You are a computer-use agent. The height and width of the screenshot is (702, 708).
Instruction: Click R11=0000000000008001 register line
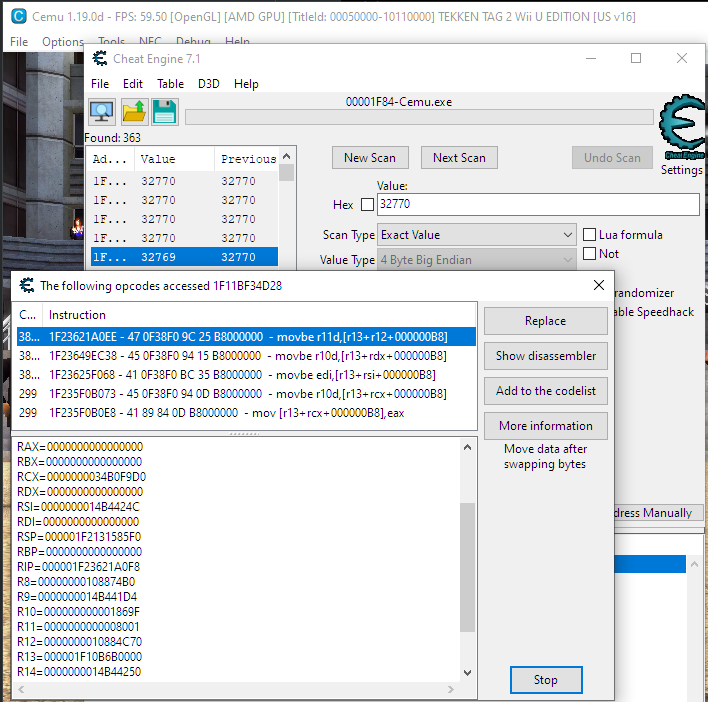pos(79,627)
